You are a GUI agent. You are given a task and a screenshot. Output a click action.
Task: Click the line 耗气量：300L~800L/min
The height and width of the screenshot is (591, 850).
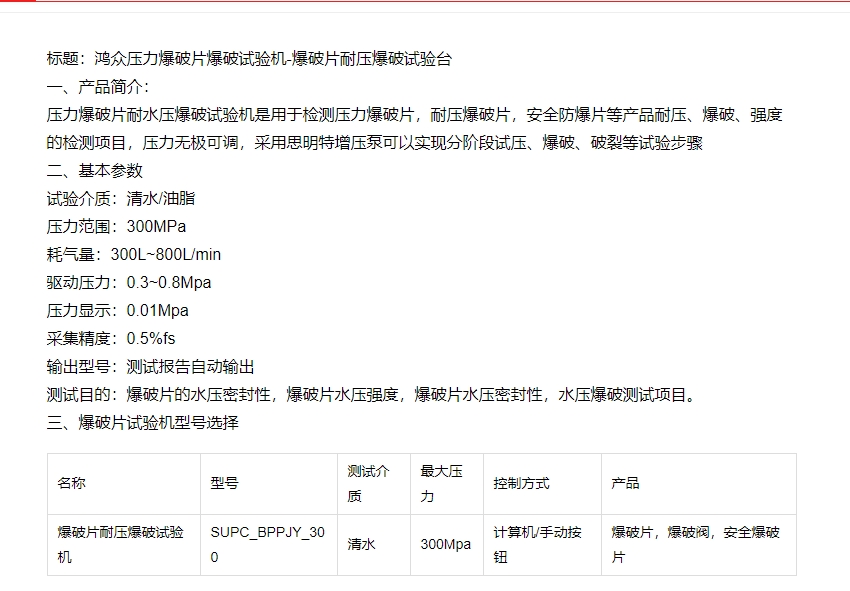(134, 255)
